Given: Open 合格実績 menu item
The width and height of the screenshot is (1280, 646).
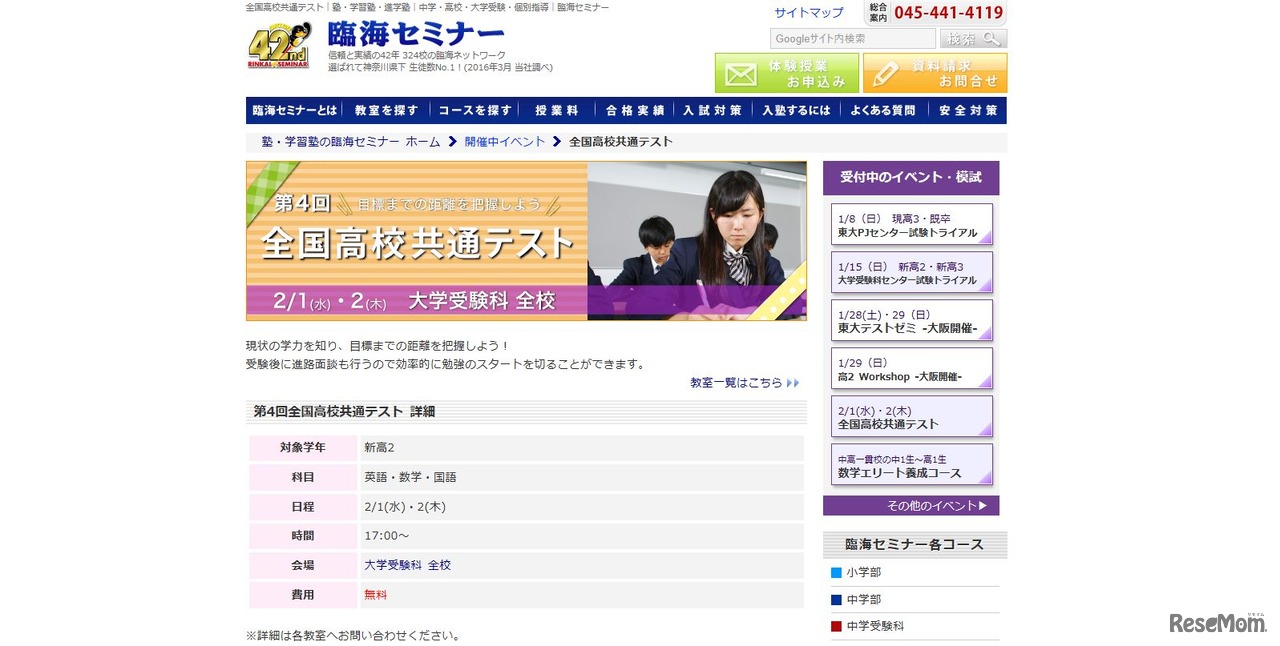Looking at the screenshot, I should 635,110.
